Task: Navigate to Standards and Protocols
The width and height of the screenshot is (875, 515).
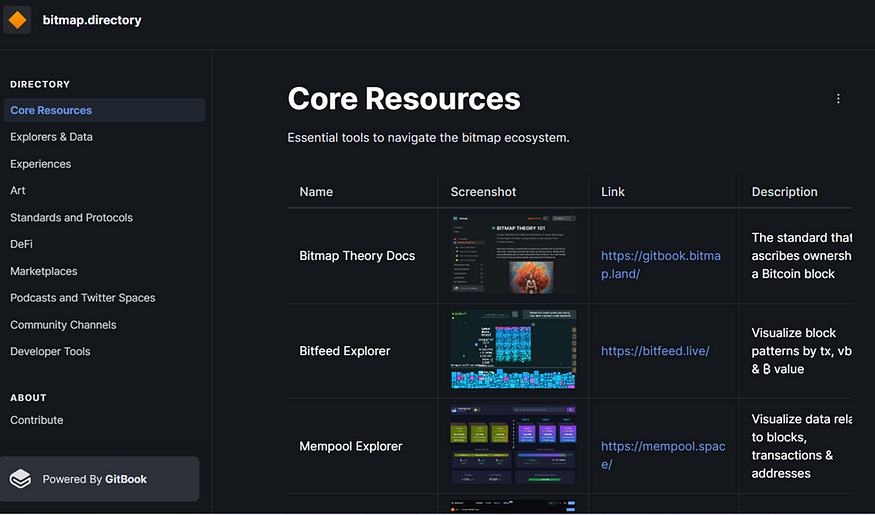Action: click(x=71, y=218)
